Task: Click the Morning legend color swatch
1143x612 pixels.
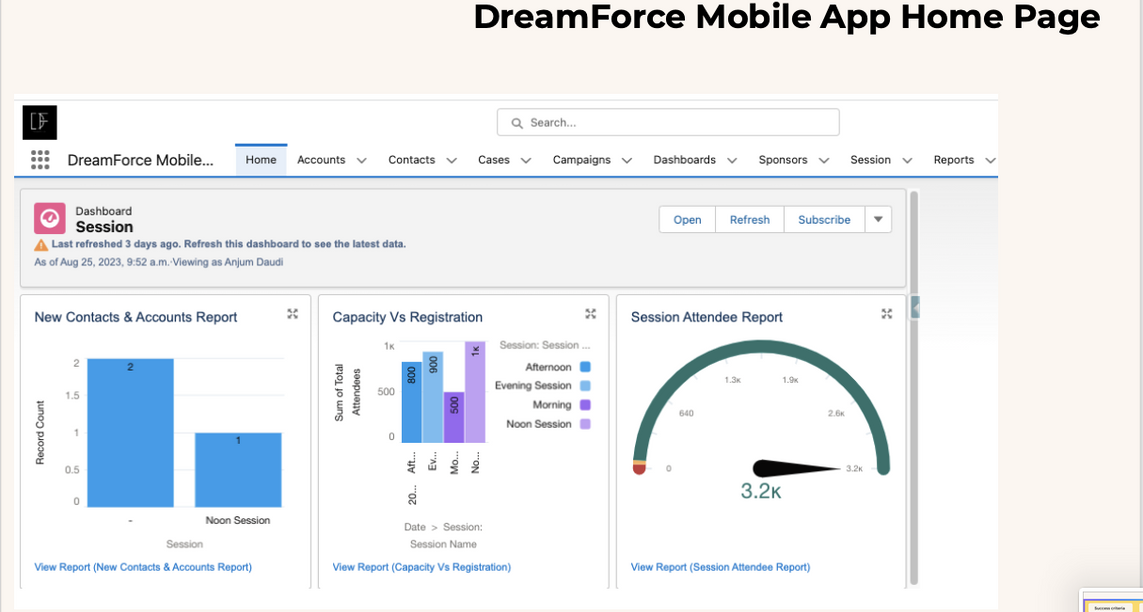Action: click(x=585, y=405)
